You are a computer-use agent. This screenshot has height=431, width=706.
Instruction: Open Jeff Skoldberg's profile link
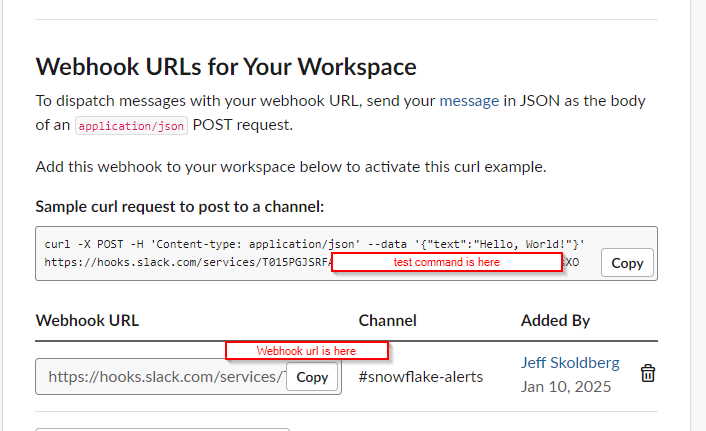point(570,363)
